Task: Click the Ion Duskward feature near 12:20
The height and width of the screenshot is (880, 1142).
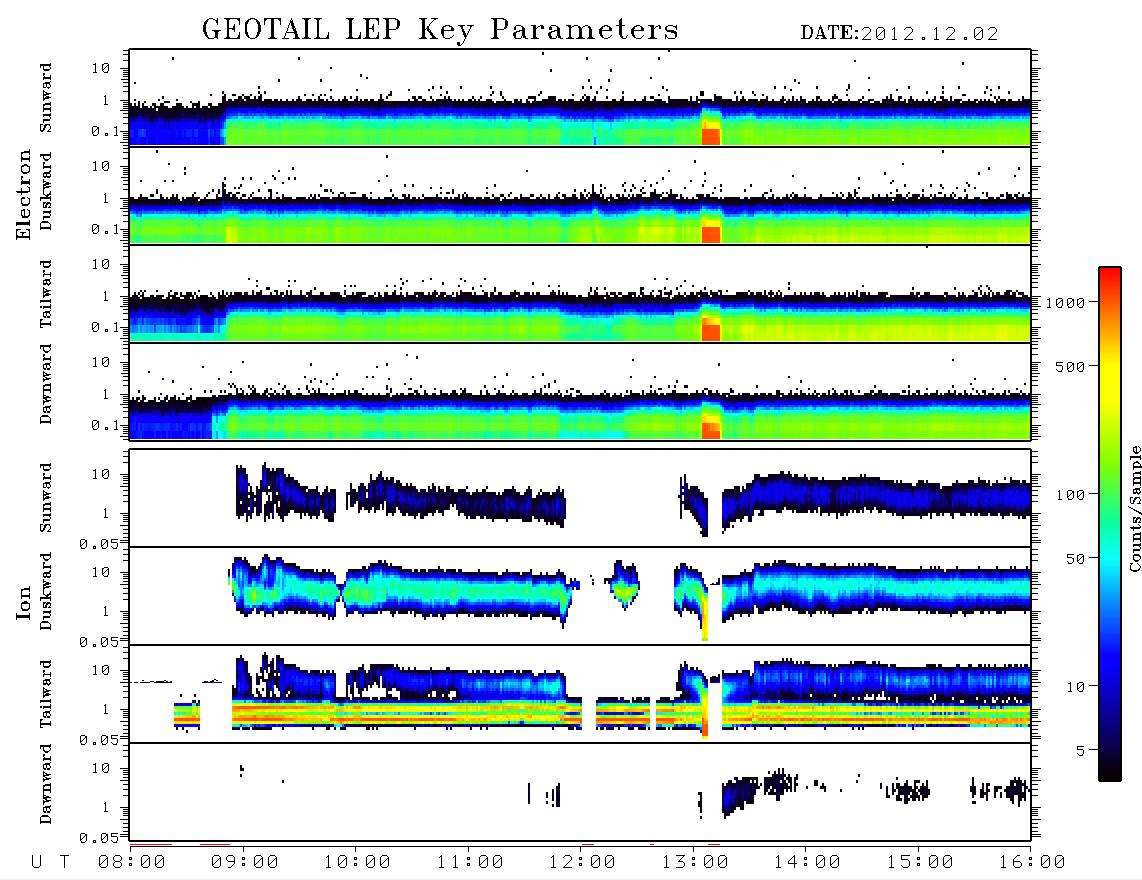Action: (x=624, y=584)
